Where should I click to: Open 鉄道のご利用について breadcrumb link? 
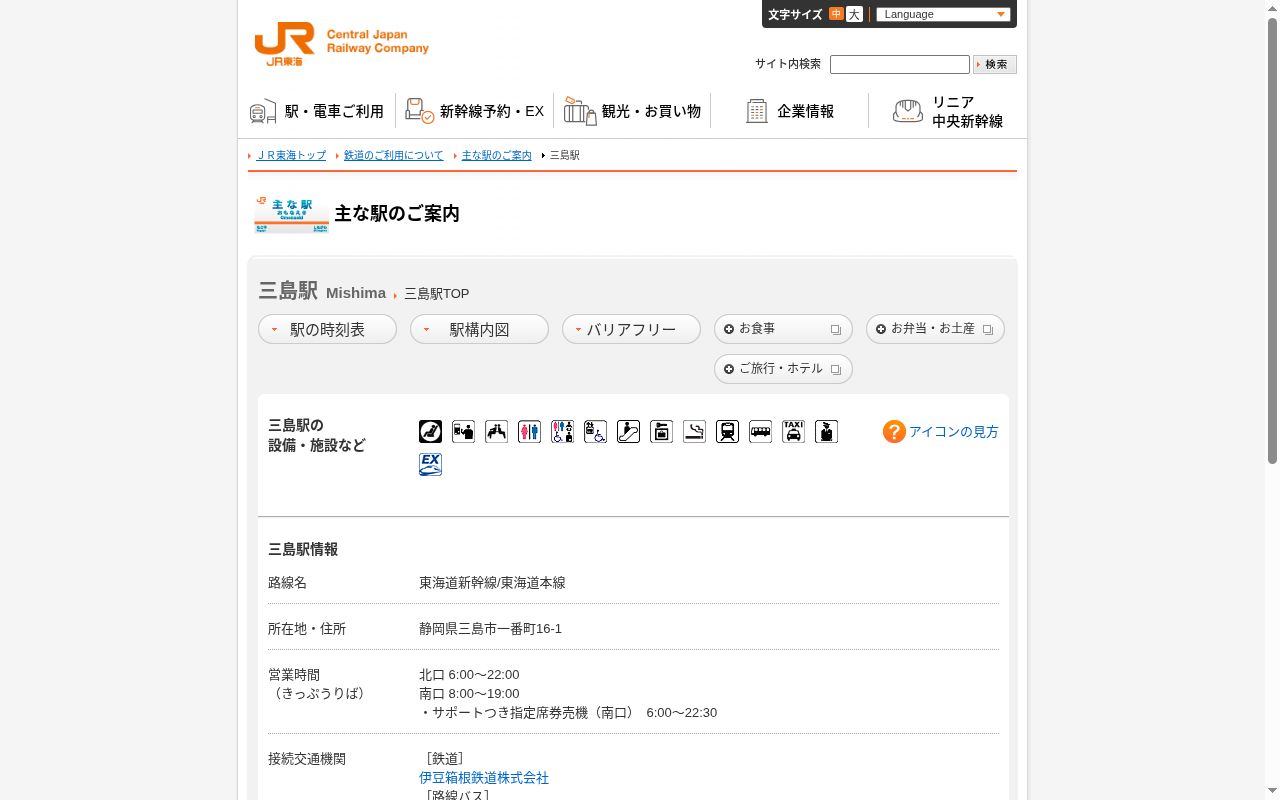[393, 155]
